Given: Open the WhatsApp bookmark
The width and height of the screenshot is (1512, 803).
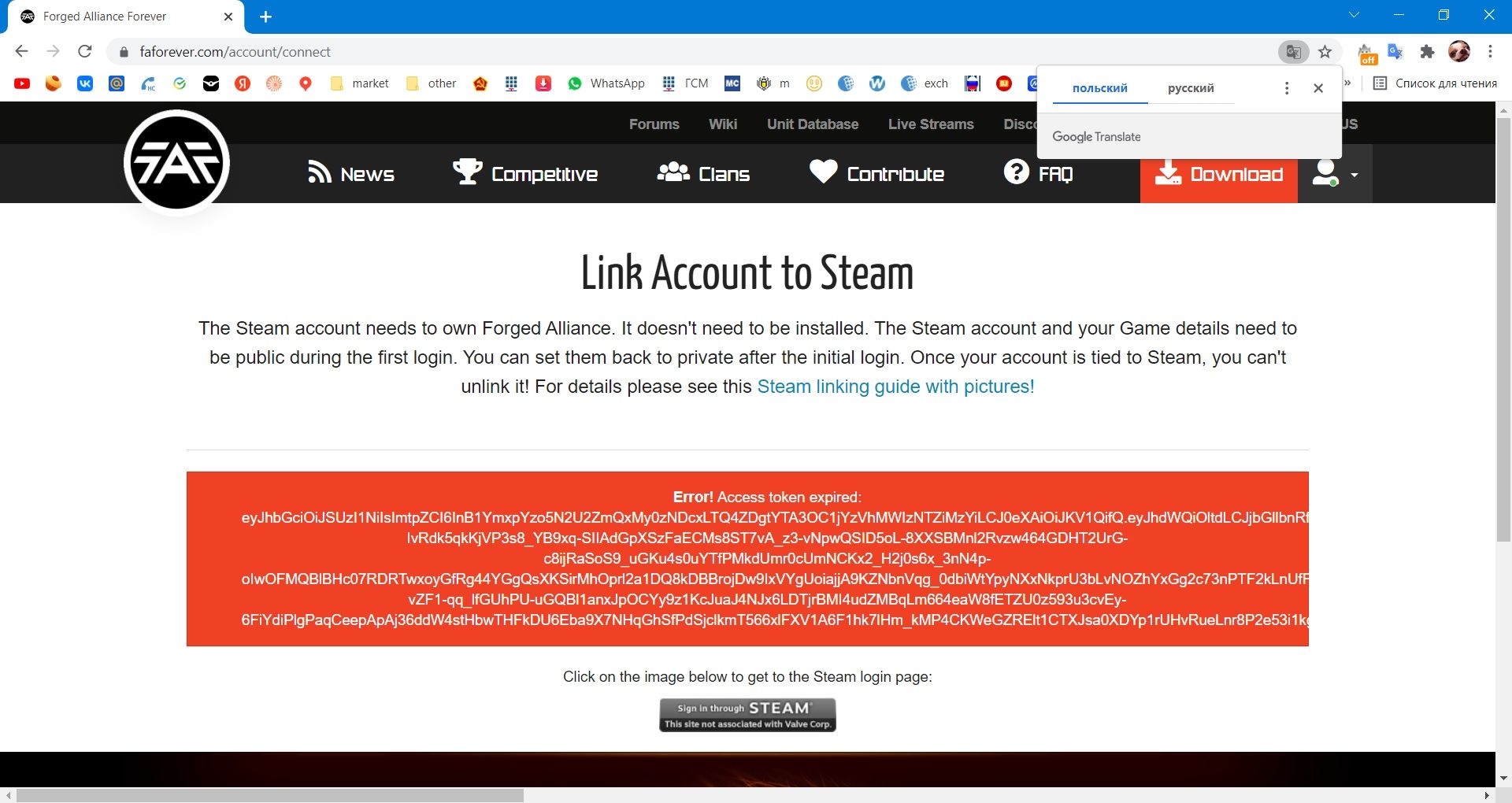Looking at the screenshot, I should pos(606,83).
